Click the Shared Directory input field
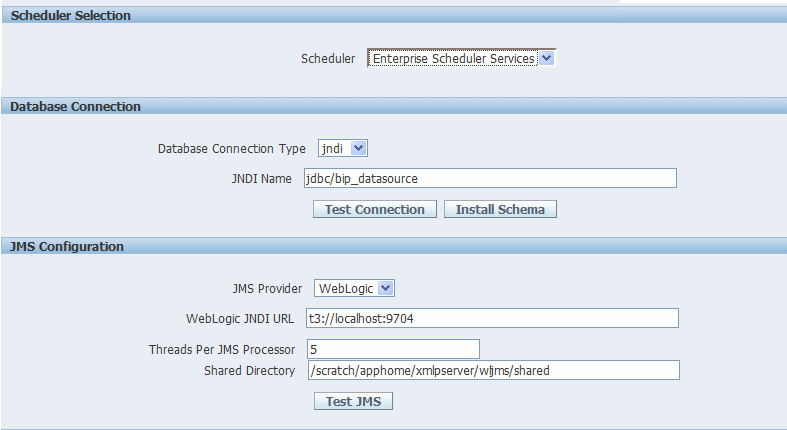This screenshot has width=787, height=430. pos(493,370)
